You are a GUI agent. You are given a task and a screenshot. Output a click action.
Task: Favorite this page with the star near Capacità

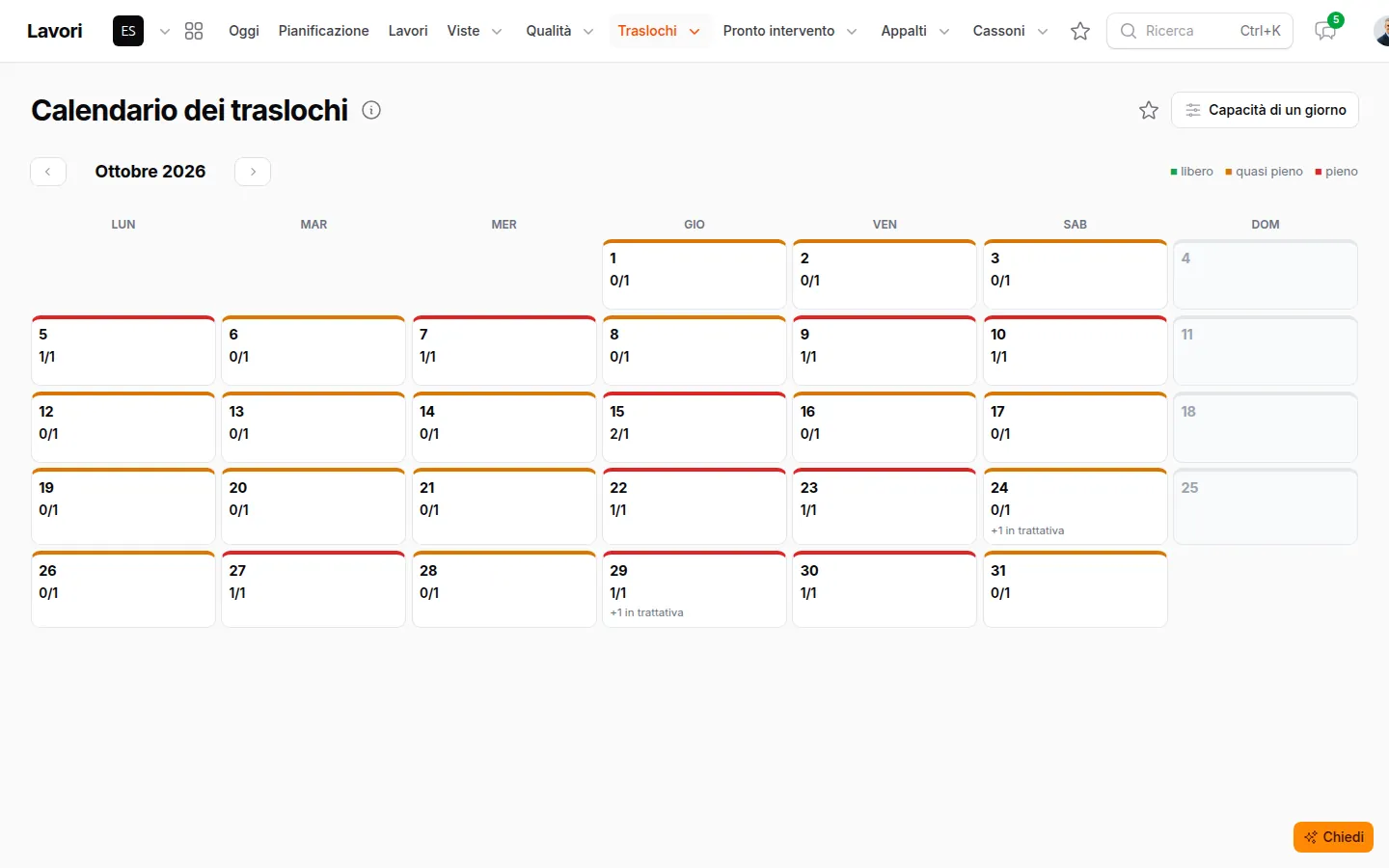point(1149,110)
